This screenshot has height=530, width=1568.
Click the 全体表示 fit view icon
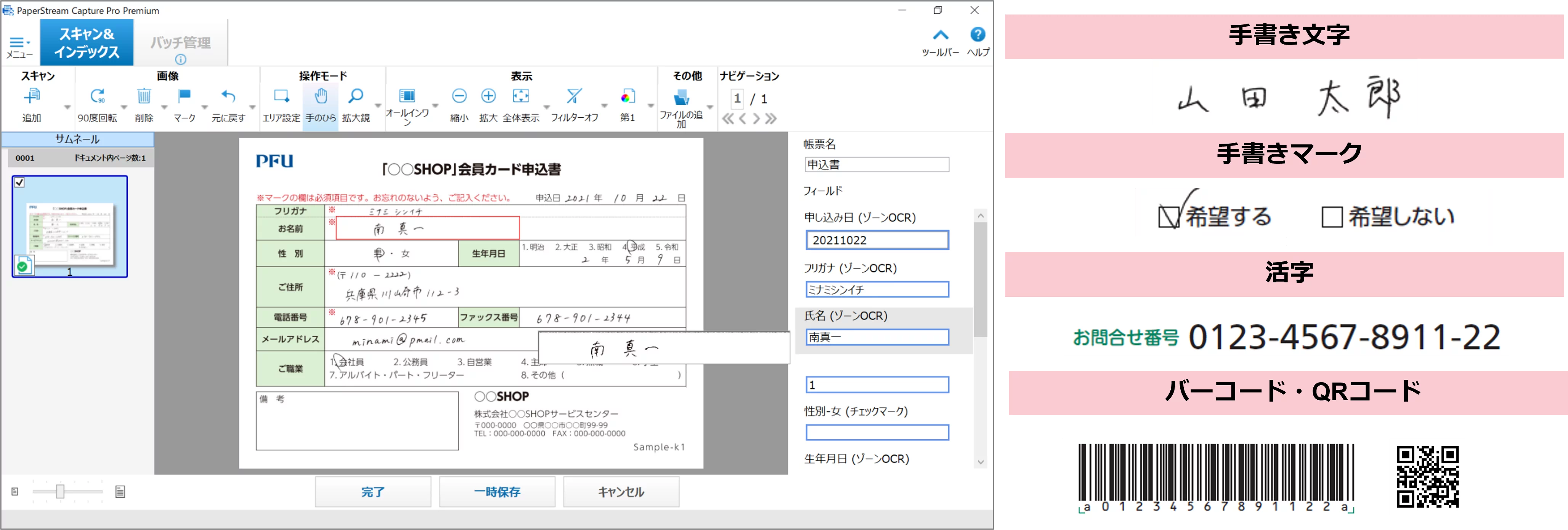pyautogui.click(x=521, y=96)
